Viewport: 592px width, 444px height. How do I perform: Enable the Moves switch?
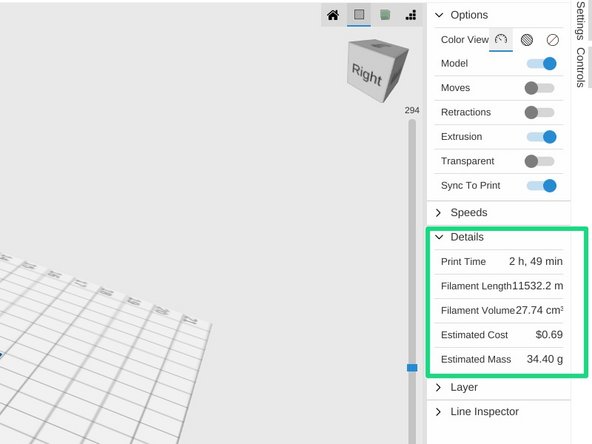click(540, 88)
